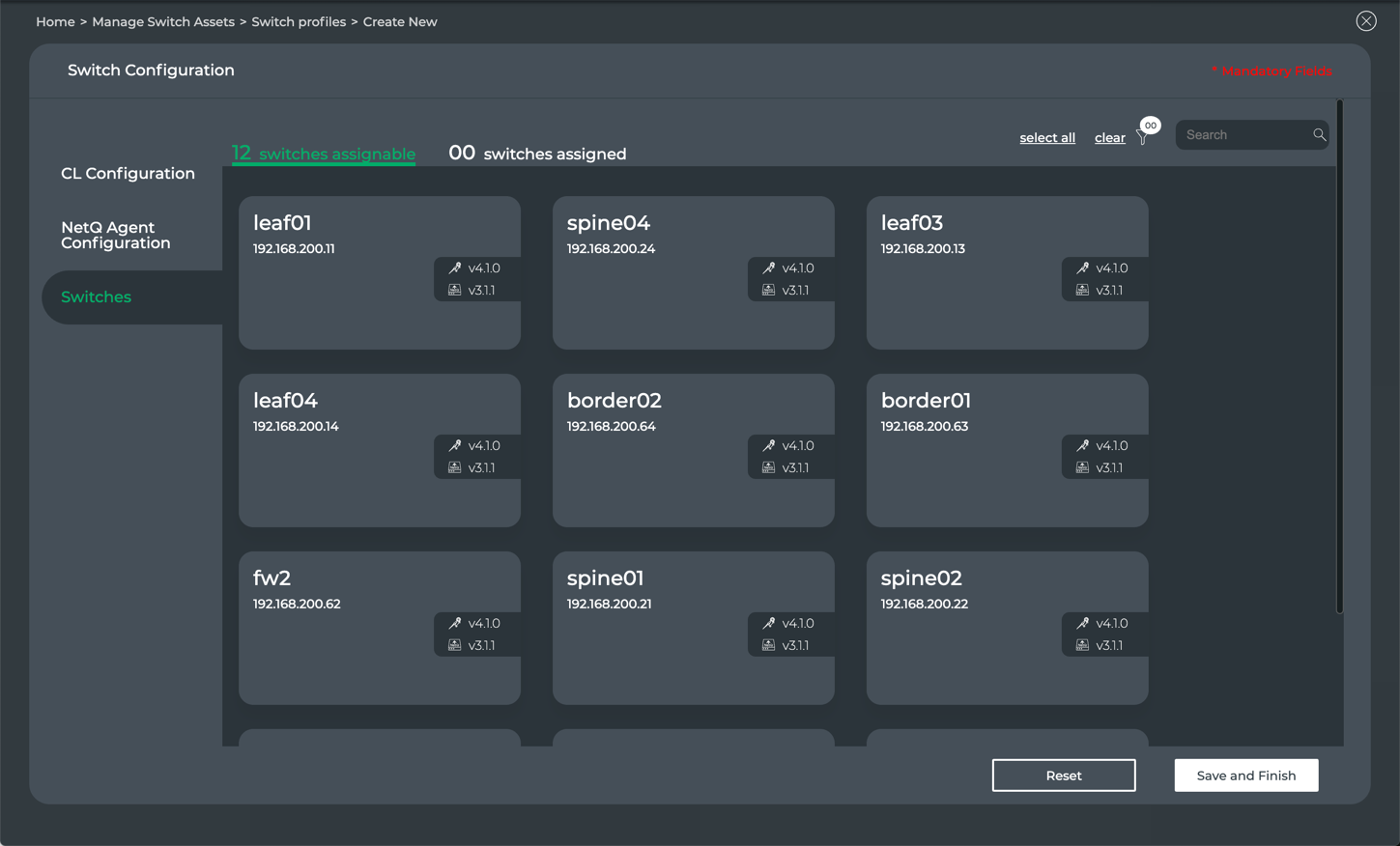Click into the Search input field
Screen dimensions: 1400x846
pyautogui.click(x=1243, y=135)
